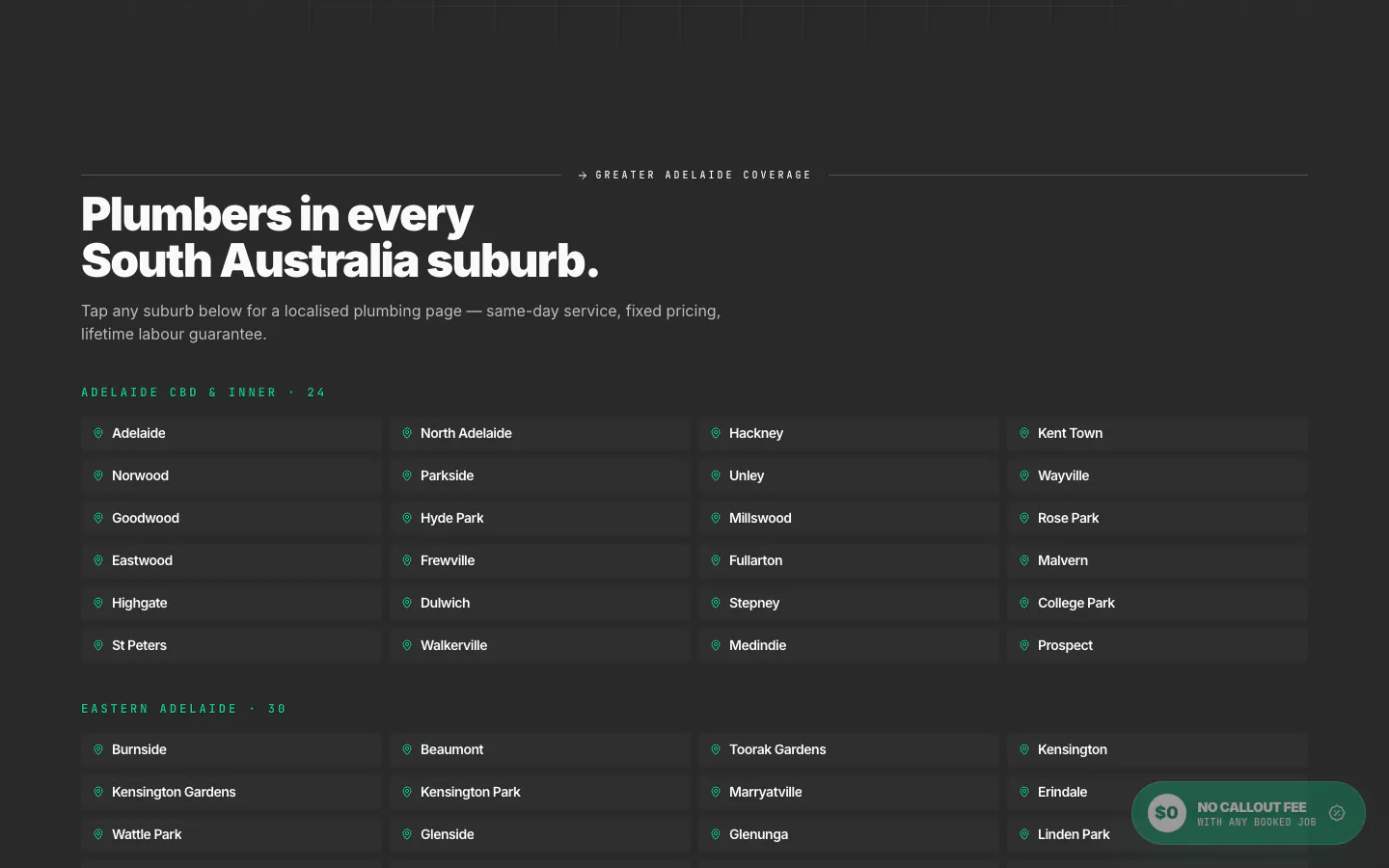This screenshot has height=868, width=1389.
Task: Open the Marryatville suburb page
Action: pos(849,792)
